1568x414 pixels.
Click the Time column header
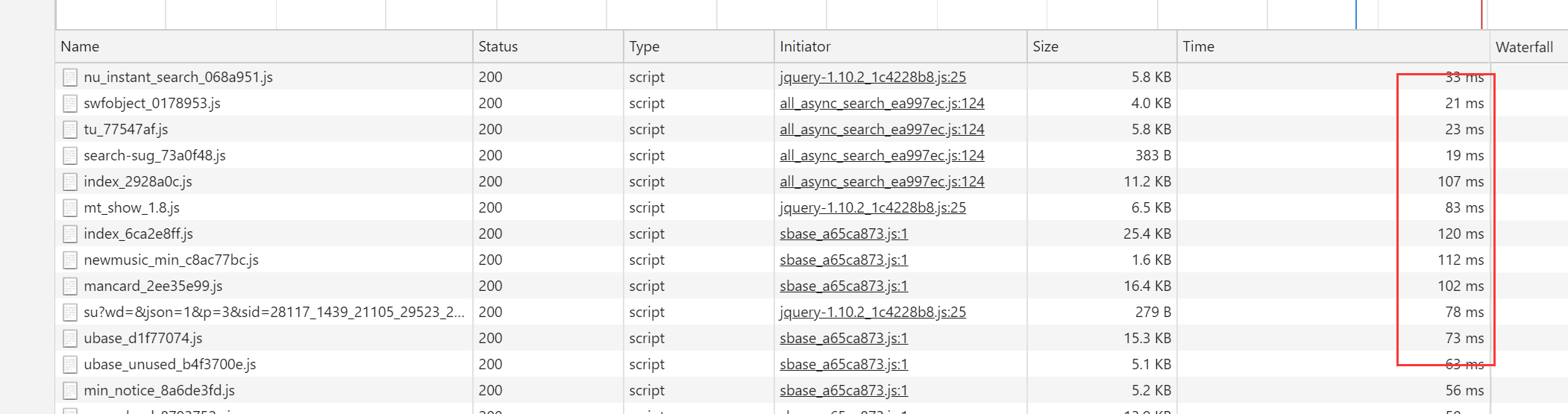tap(1198, 46)
